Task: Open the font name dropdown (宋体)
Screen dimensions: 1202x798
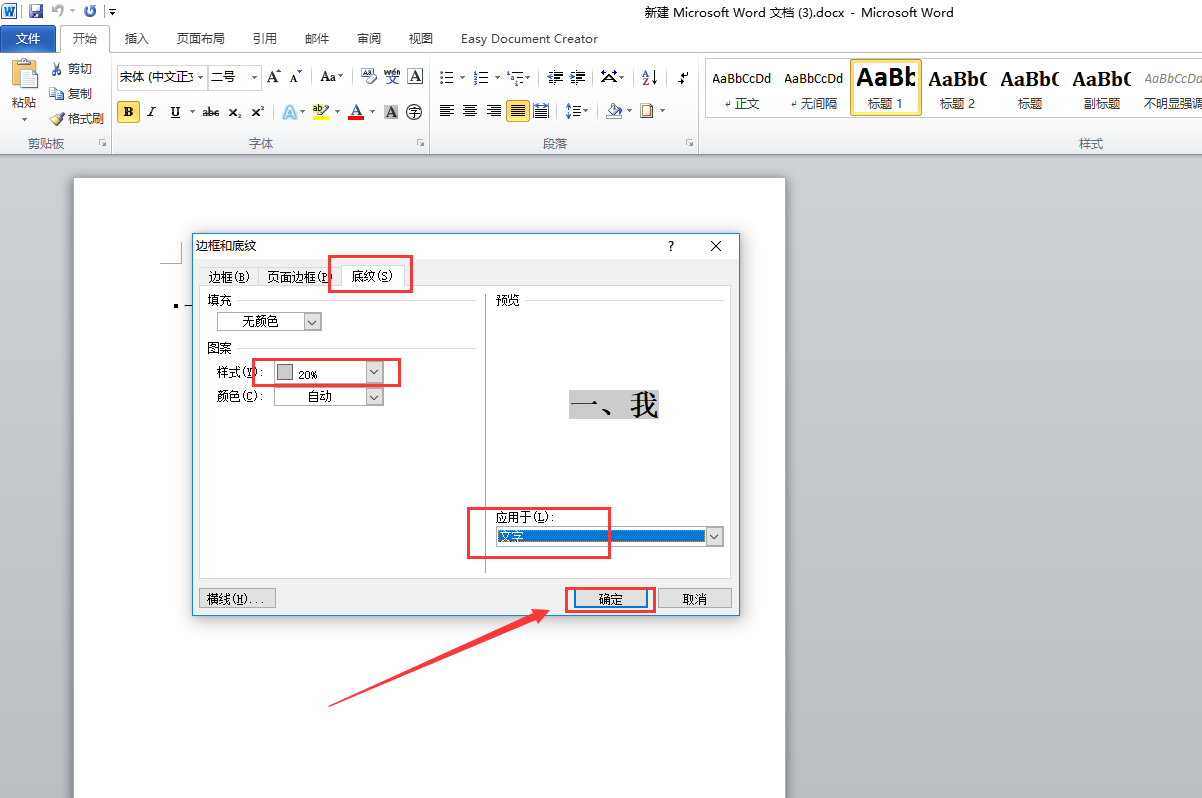Action: 201,77
